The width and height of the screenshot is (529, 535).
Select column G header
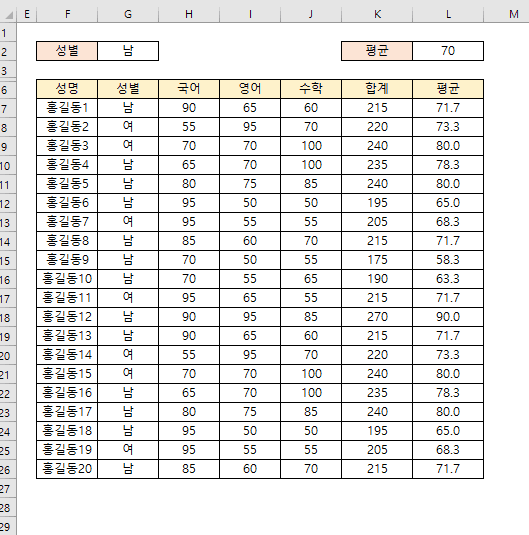click(x=128, y=14)
